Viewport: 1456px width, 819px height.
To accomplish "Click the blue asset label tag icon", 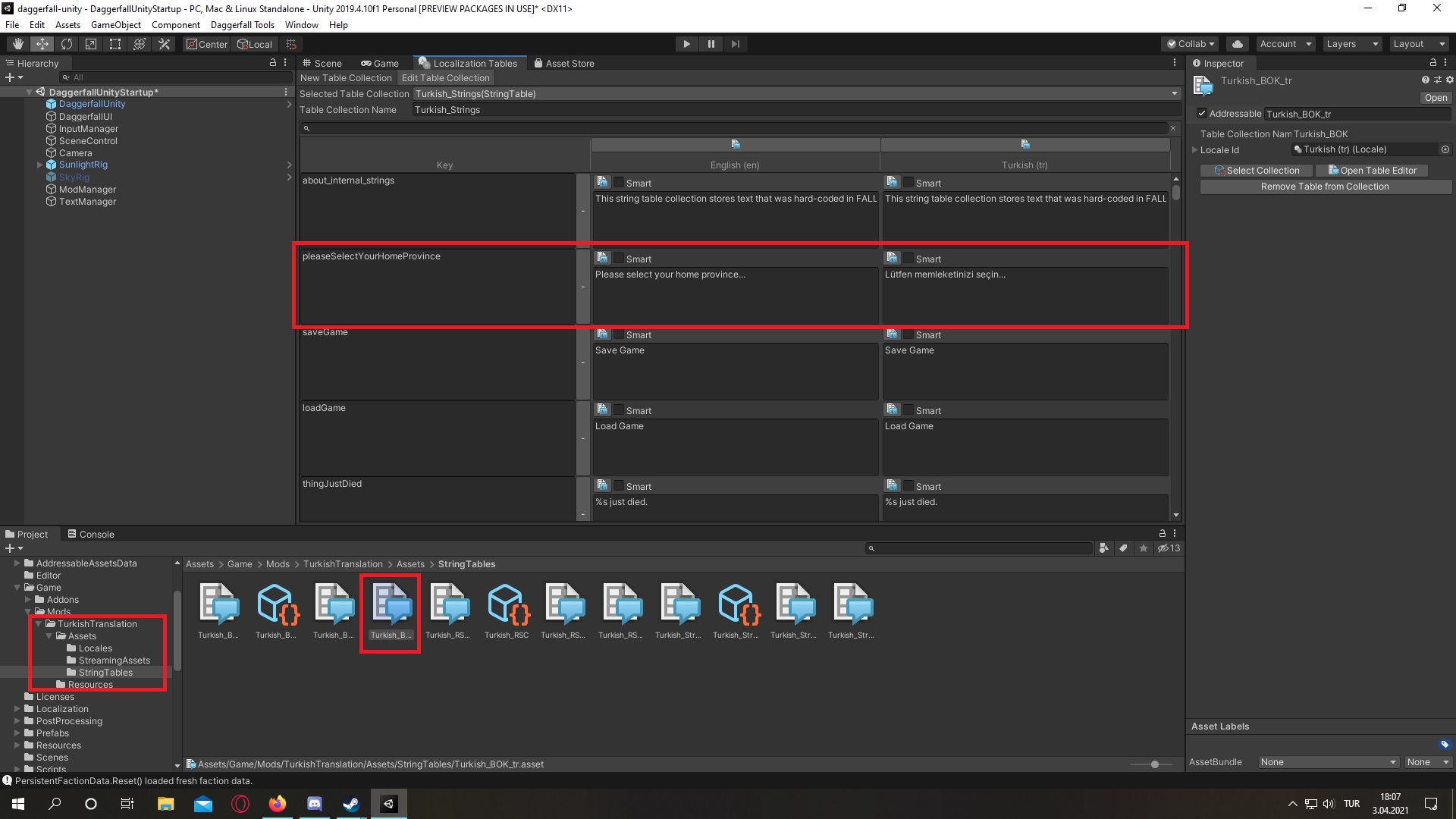I will (1445, 744).
